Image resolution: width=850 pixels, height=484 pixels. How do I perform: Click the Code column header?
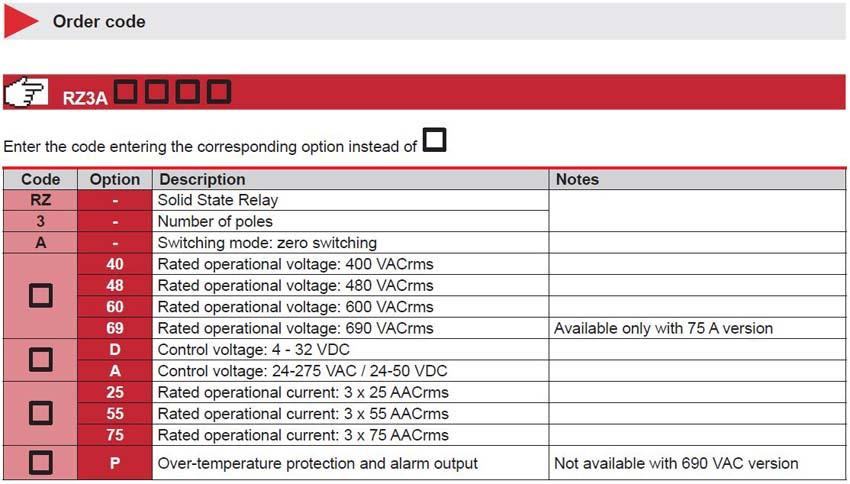pyautogui.click(x=41, y=179)
